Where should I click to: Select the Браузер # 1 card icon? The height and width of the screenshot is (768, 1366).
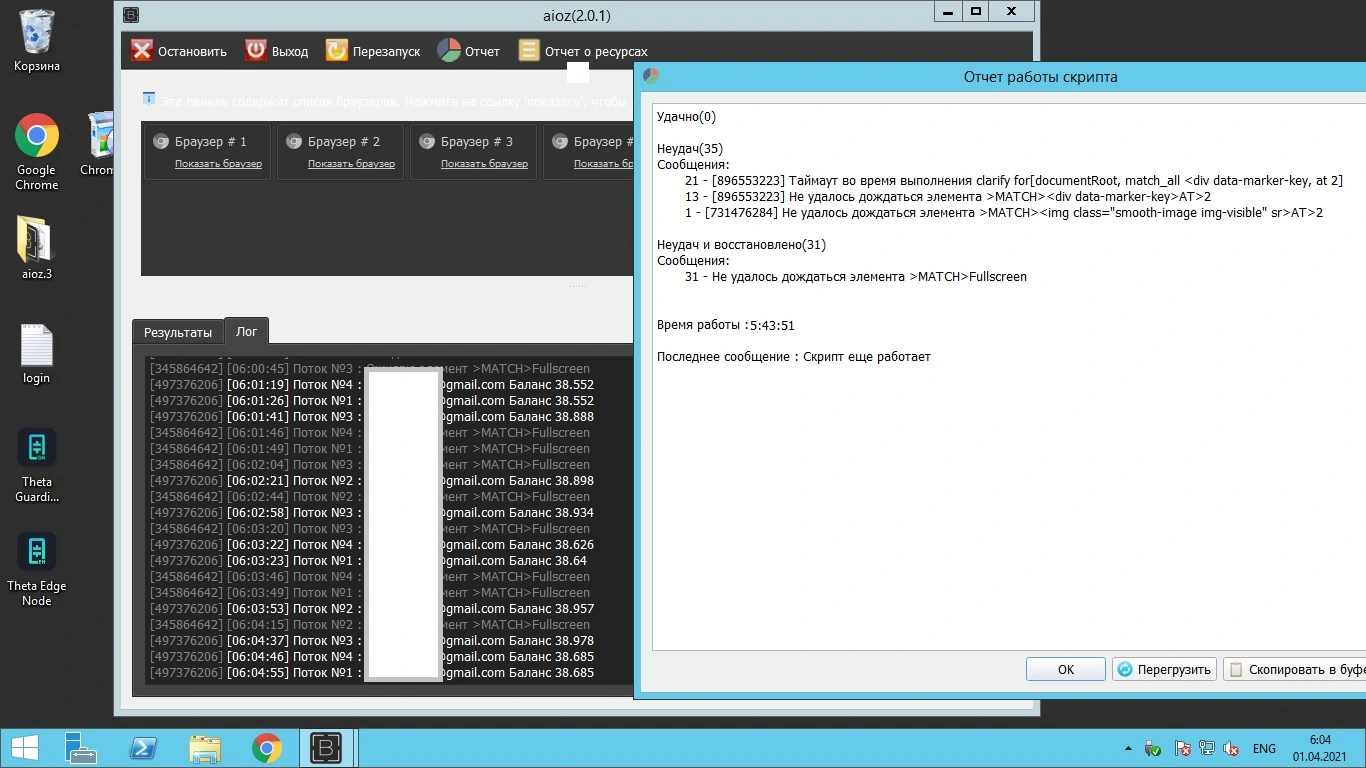point(160,142)
